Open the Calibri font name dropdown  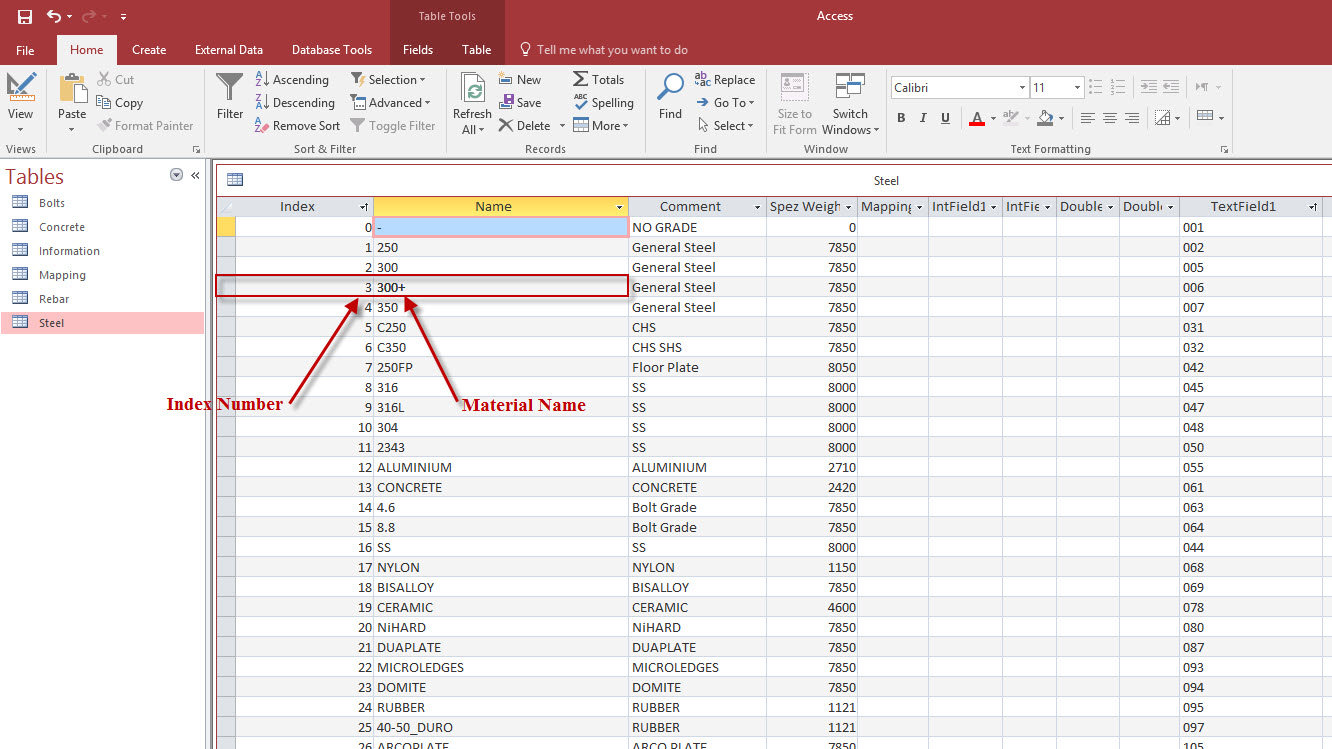[x=1022, y=88]
